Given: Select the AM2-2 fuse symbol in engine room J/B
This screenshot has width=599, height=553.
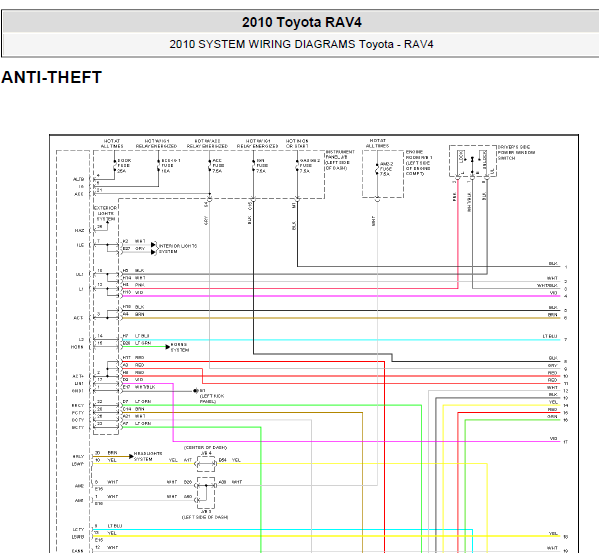Looking at the screenshot, I should [377, 169].
